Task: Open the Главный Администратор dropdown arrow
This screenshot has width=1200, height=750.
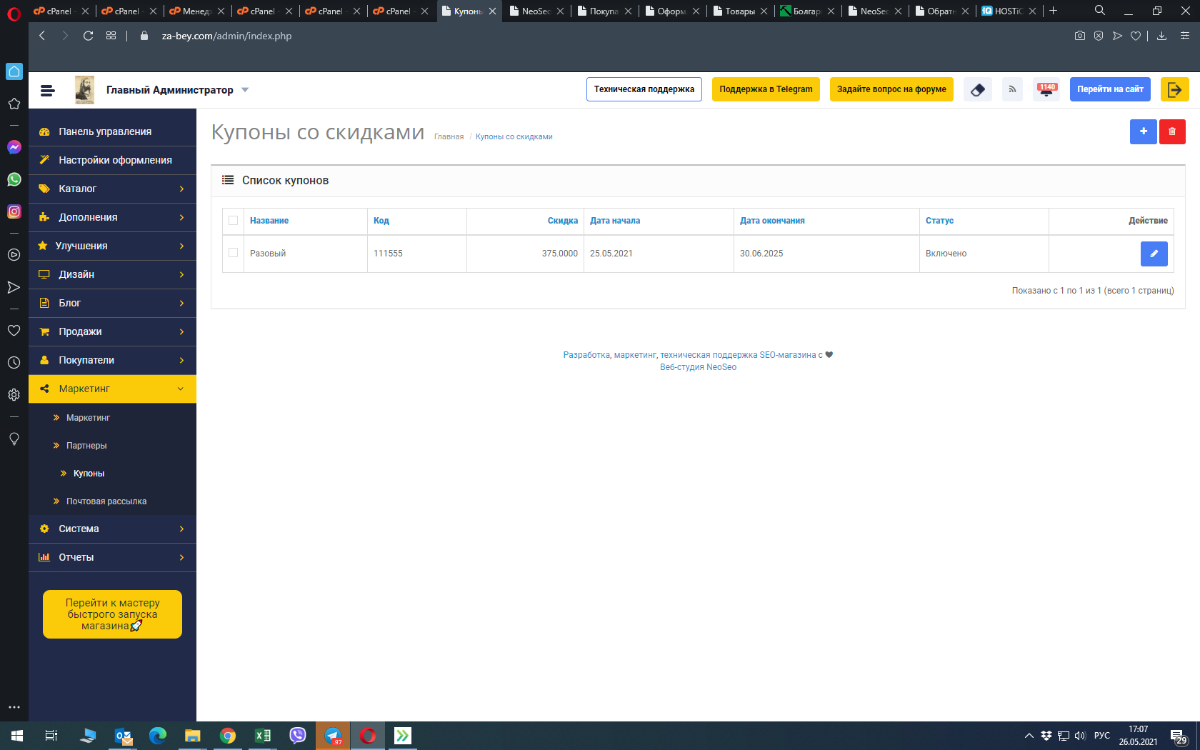Action: pyautogui.click(x=245, y=90)
